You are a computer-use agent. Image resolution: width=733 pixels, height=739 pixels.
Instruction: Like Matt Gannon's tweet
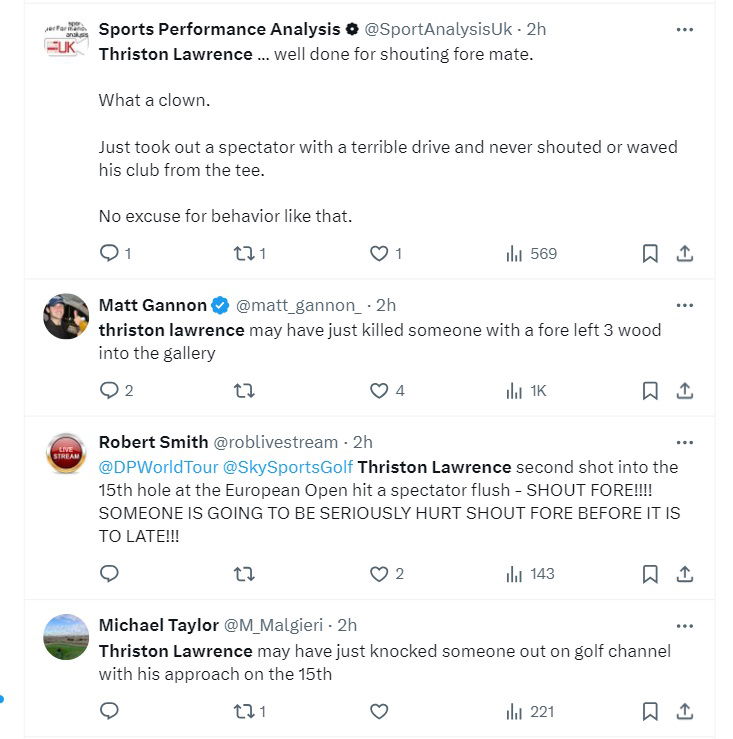click(379, 391)
